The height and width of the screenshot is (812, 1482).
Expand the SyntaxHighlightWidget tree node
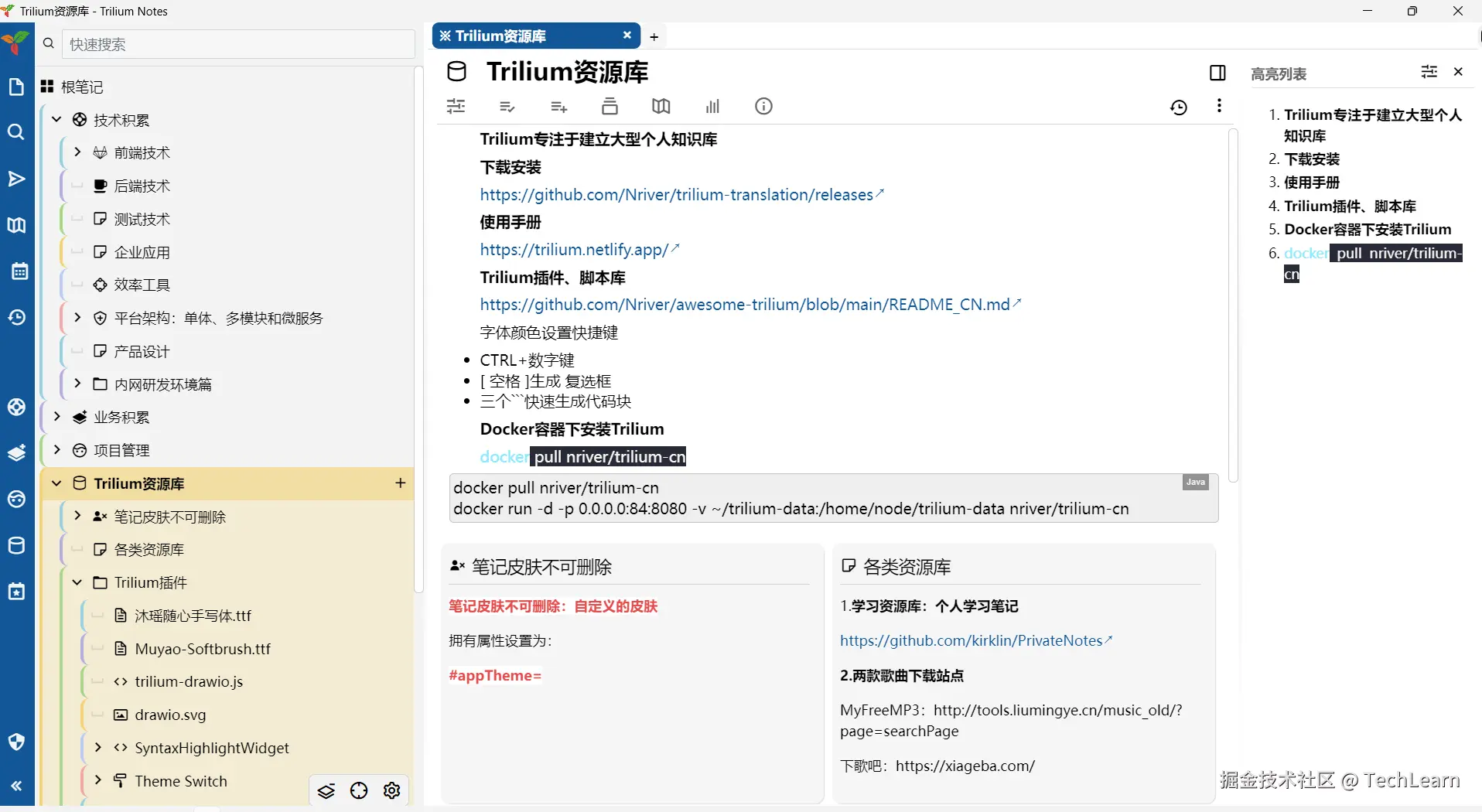[97, 747]
